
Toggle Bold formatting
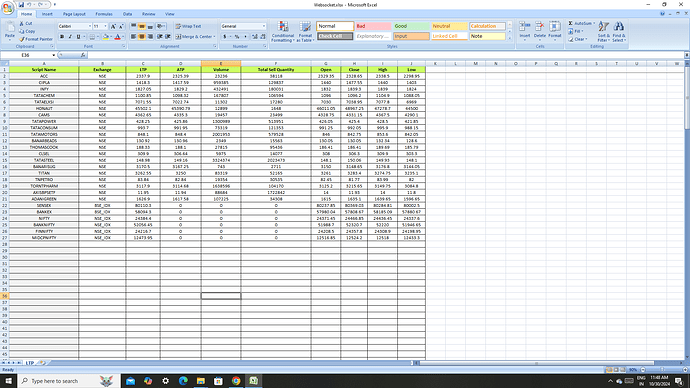click(x=62, y=37)
